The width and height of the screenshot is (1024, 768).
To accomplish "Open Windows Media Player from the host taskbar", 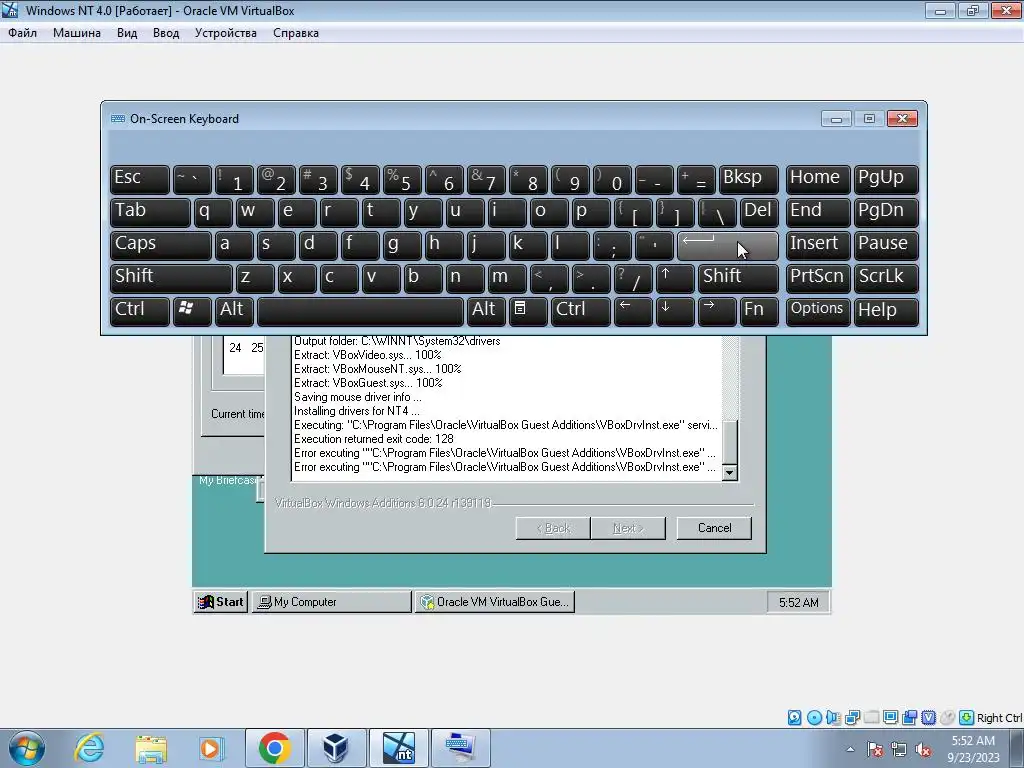I will coord(212,748).
